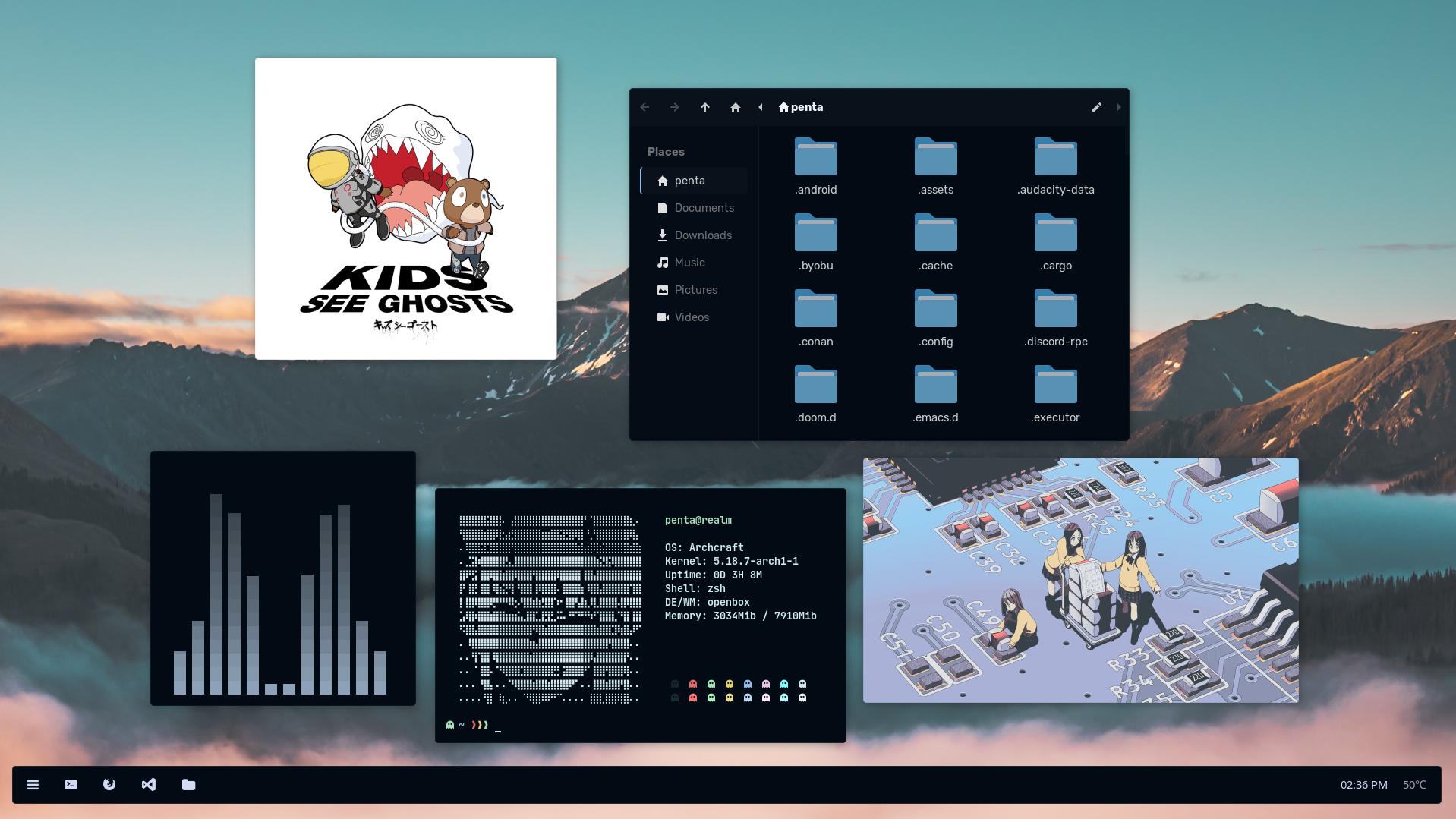
Task: Select the .assets folder icon
Action: tap(936, 157)
